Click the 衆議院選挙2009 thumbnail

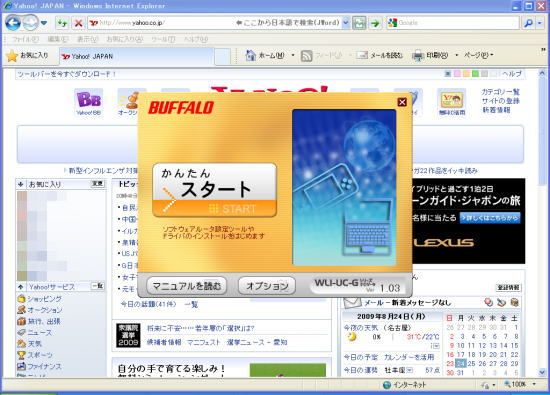pyautogui.click(x=128, y=335)
